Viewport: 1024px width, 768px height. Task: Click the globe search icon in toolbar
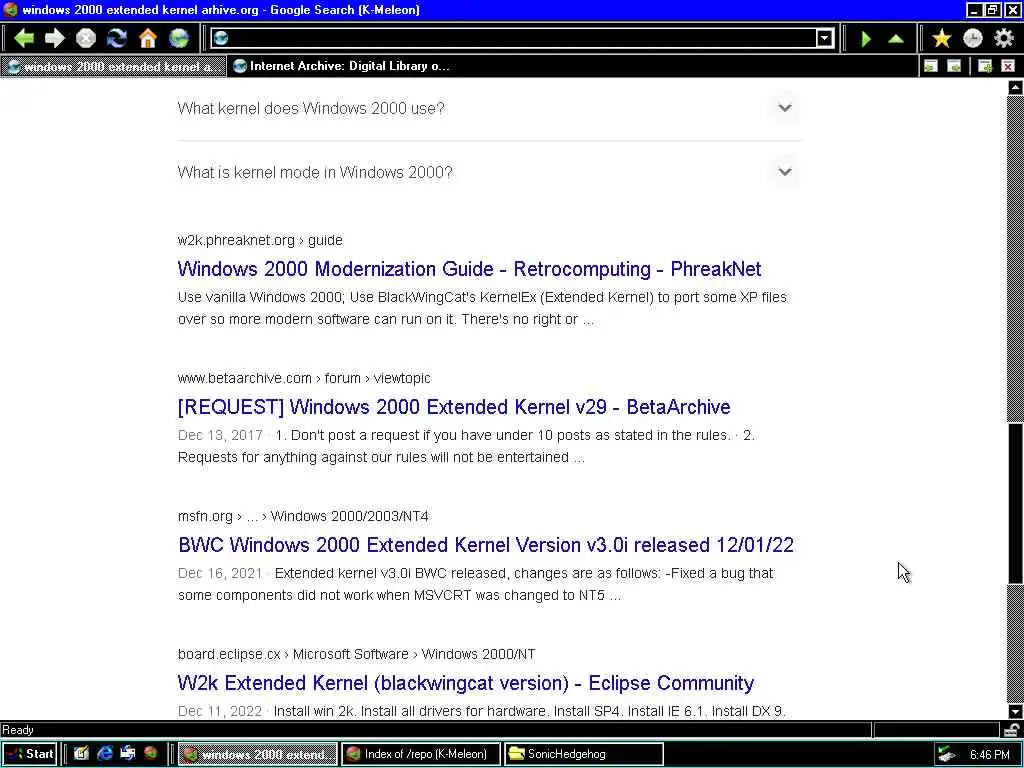coord(179,39)
